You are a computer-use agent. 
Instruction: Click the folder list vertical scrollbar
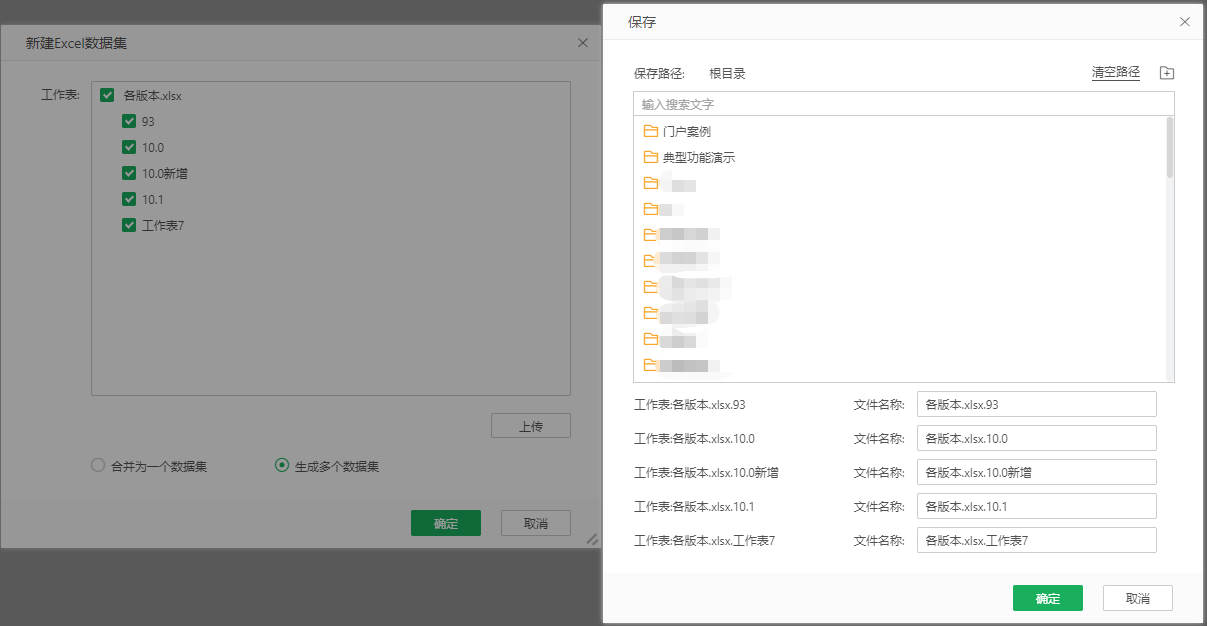[1170, 148]
